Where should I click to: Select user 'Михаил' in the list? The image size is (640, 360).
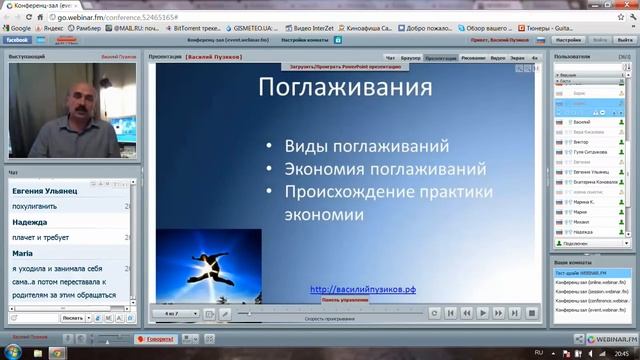(590, 222)
